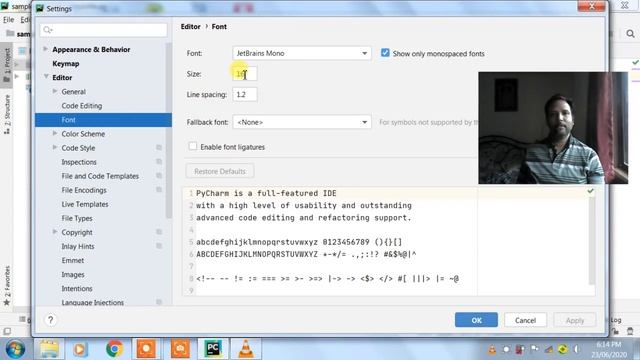Expand the Code Style subsection

55,147
